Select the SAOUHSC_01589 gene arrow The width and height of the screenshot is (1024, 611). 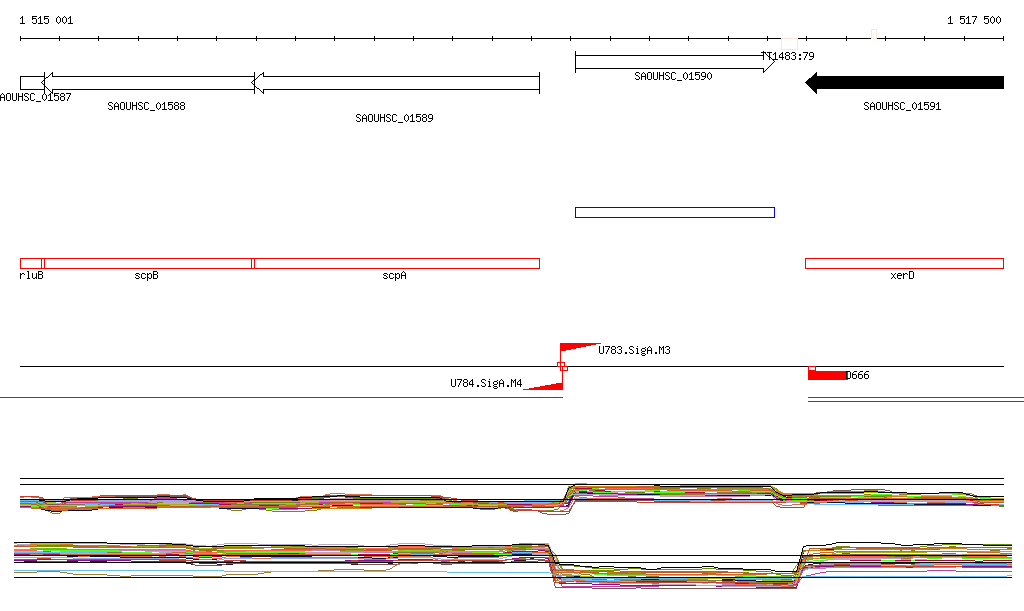point(396,83)
